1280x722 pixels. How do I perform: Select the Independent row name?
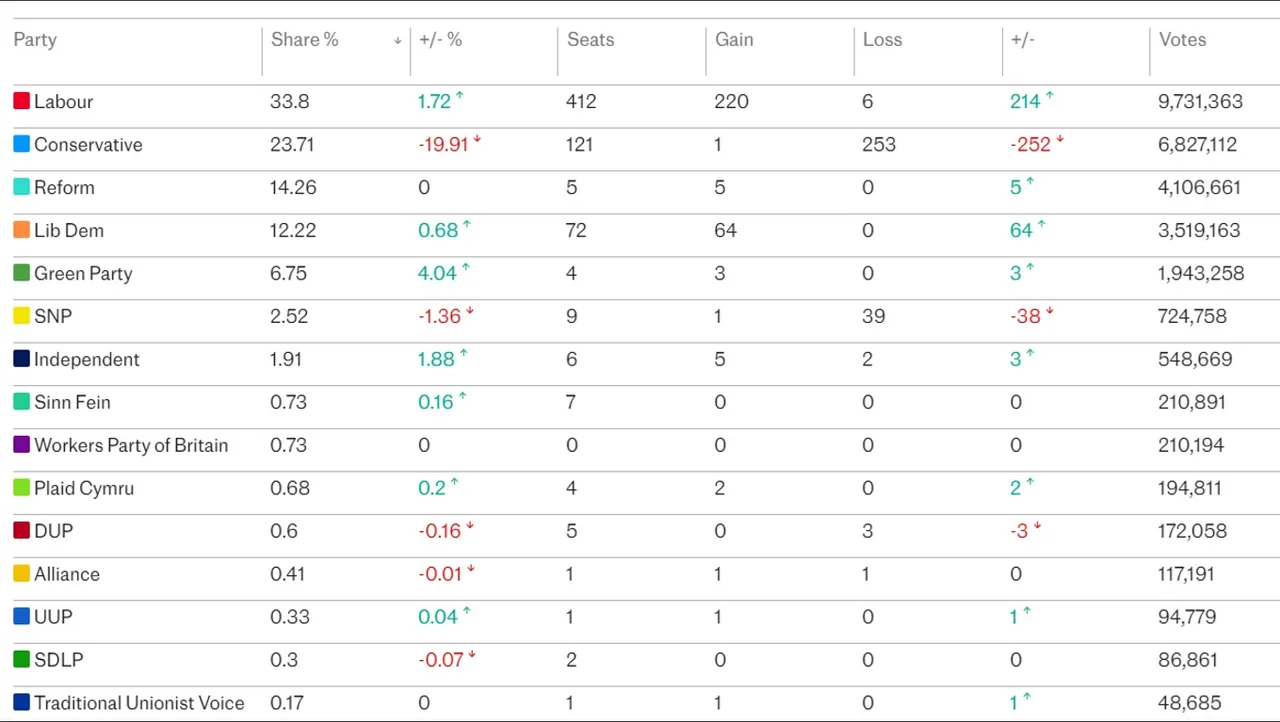coord(87,360)
